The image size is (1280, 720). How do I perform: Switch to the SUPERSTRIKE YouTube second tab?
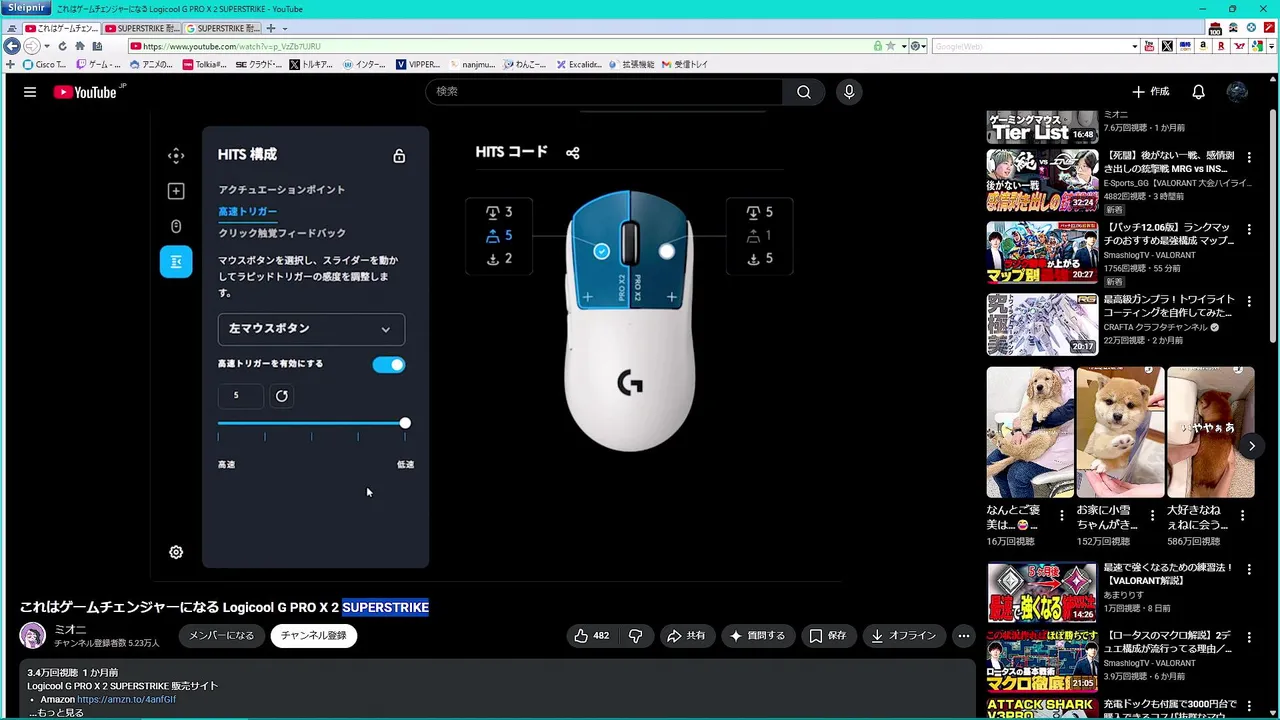click(141, 28)
